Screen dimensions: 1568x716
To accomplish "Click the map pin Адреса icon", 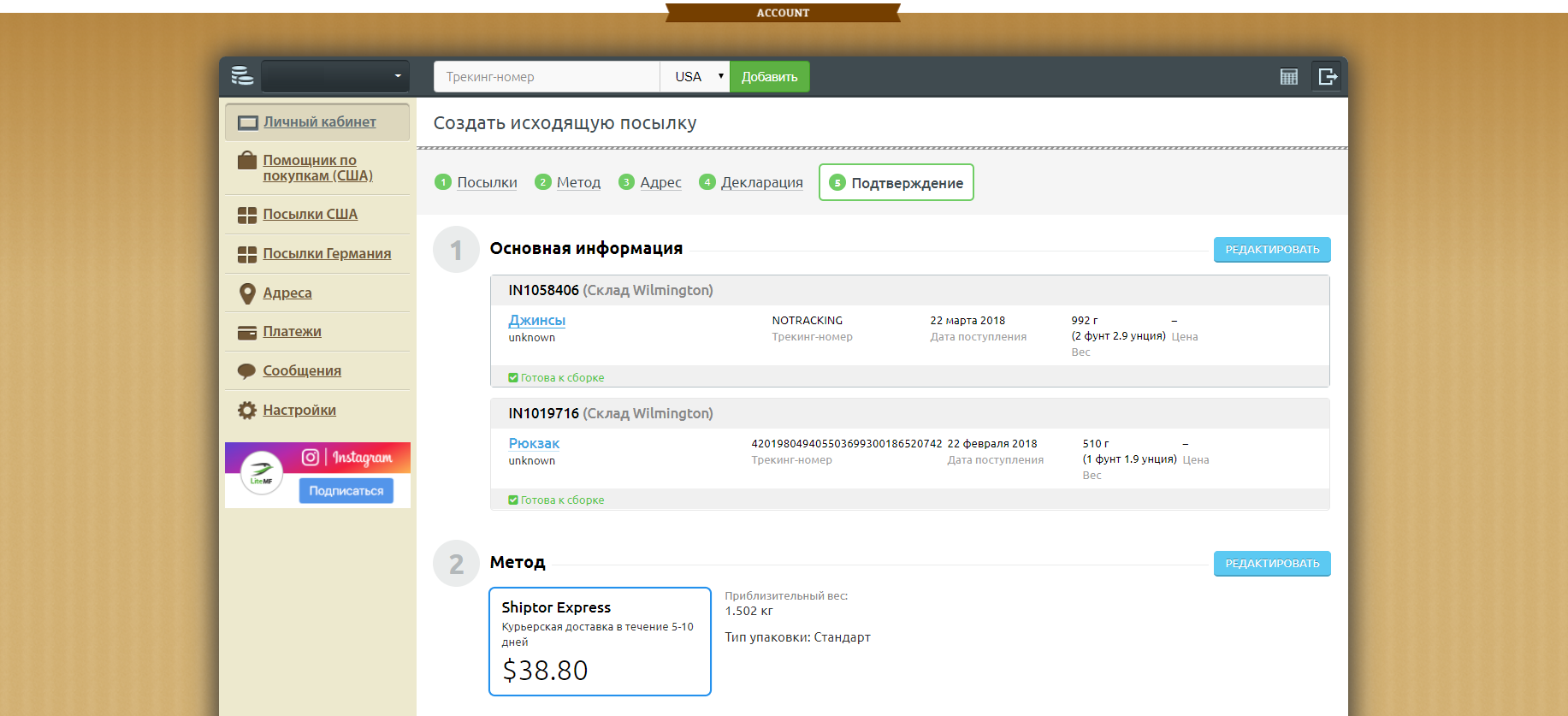I will pyautogui.click(x=247, y=293).
